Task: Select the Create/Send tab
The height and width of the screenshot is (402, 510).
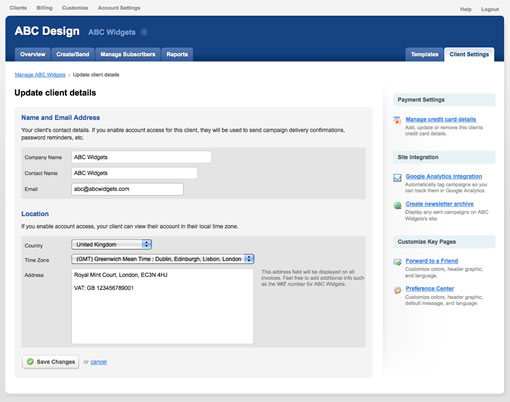Action: click(73, 54)
